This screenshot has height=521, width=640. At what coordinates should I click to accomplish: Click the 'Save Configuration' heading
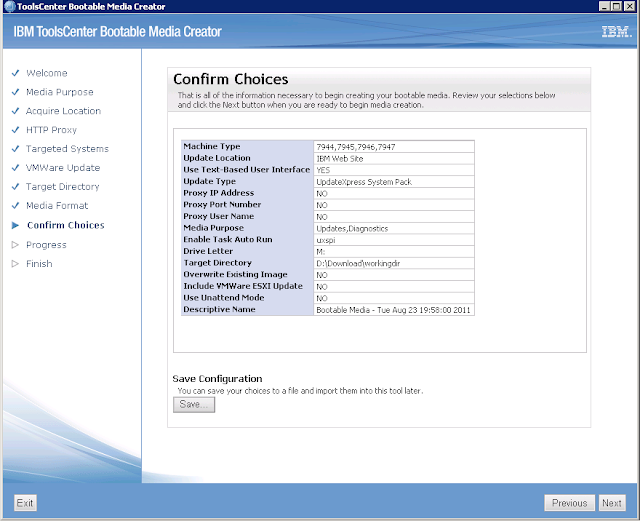[217, 379]
